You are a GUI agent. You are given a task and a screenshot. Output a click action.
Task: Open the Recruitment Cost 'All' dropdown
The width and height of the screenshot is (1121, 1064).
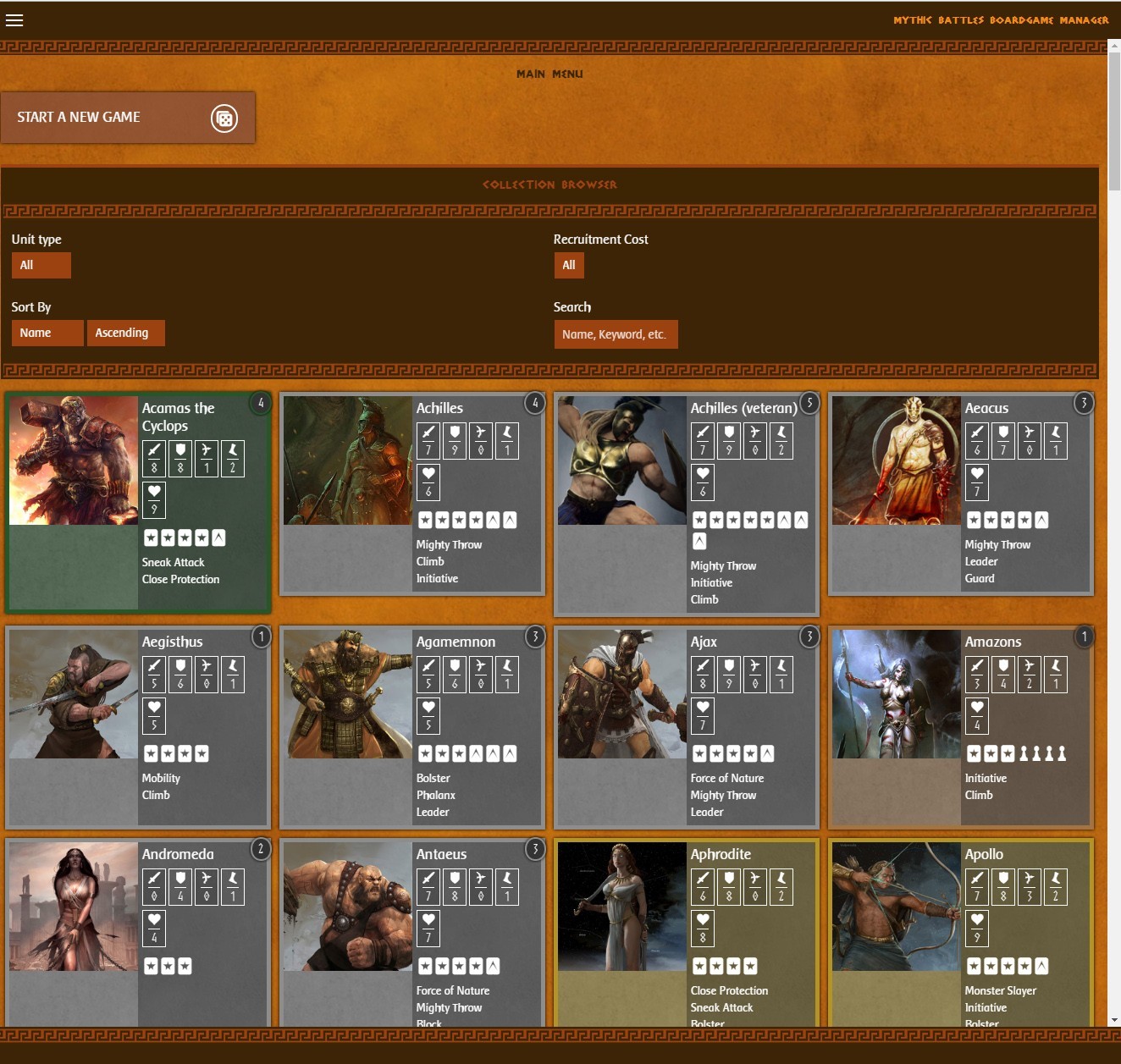pos(569,266)
